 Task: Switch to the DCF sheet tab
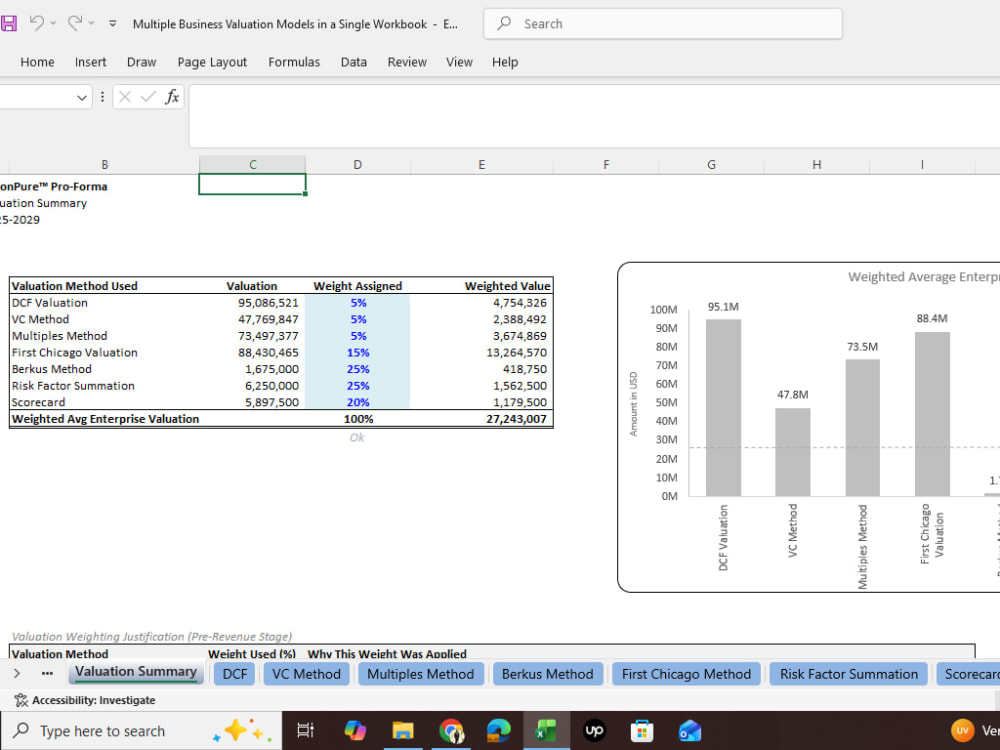tap(235, 674)
